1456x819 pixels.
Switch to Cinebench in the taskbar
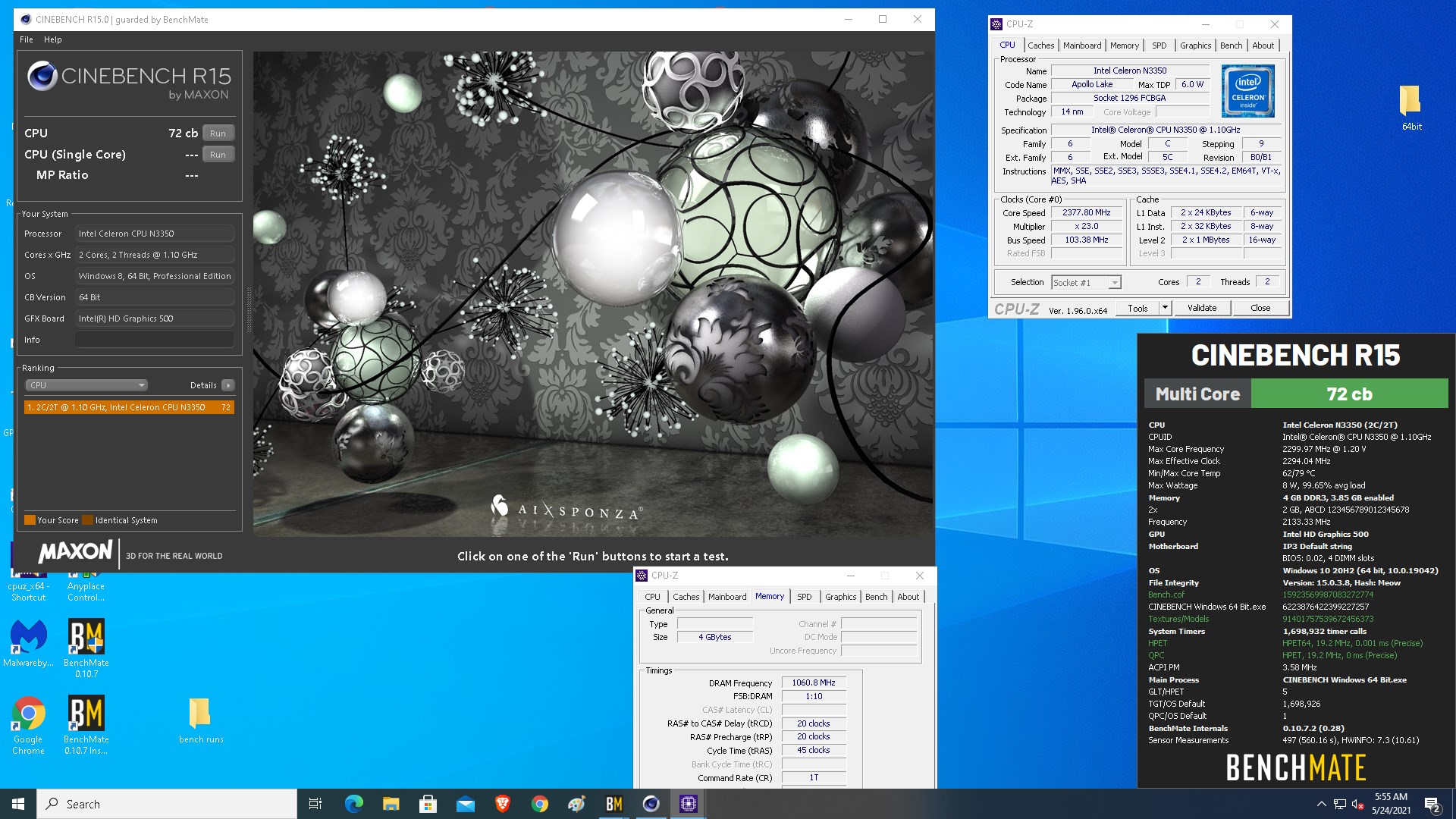point(651,804)
